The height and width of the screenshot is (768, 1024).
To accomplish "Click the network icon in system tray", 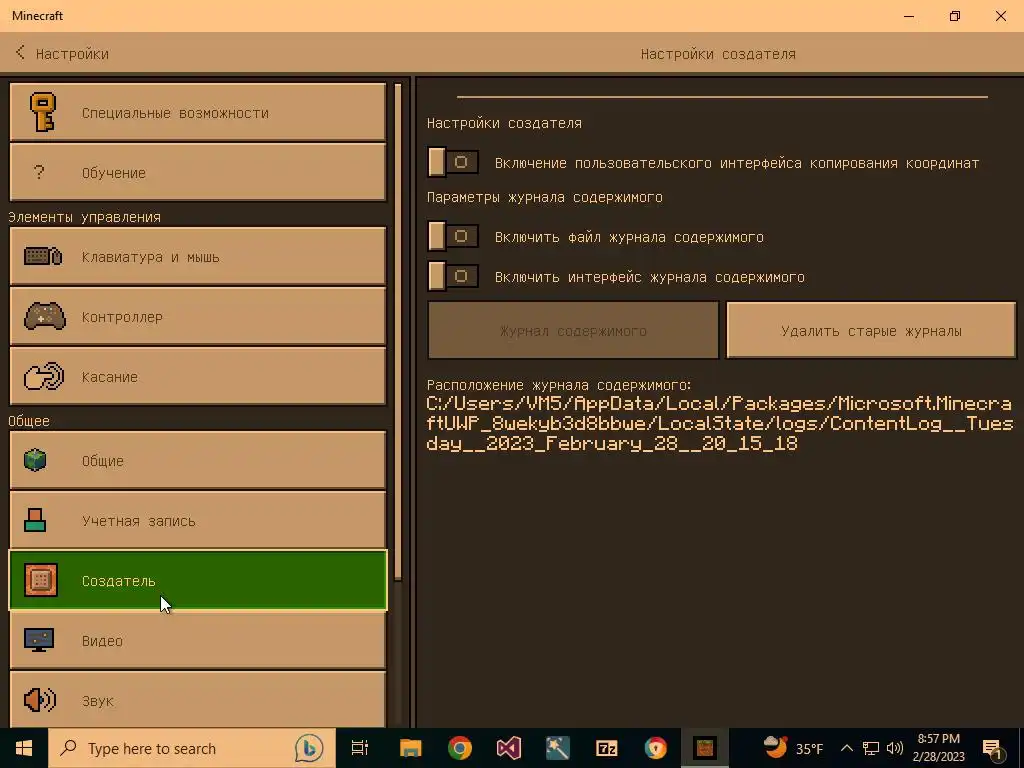I will click(x=871, y=748).
